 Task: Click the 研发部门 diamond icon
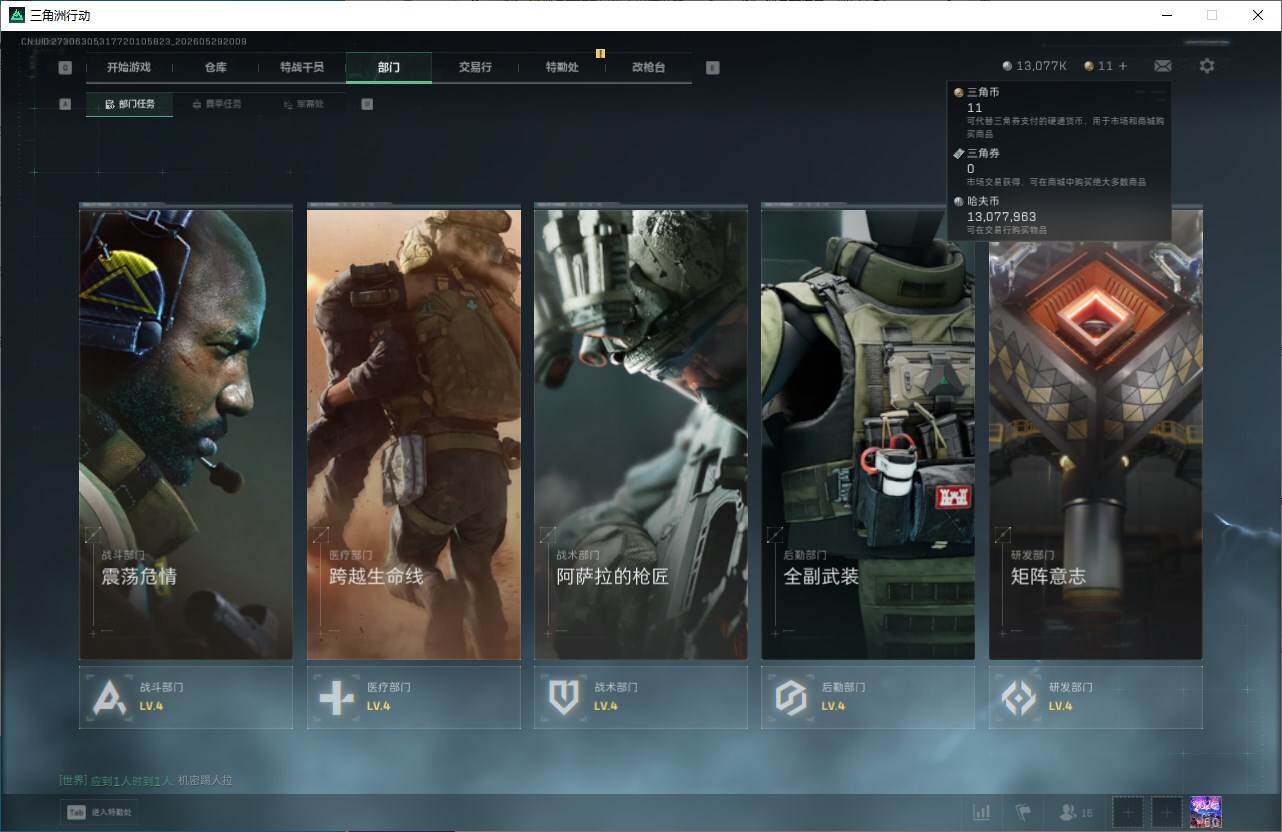point(1019,697)
